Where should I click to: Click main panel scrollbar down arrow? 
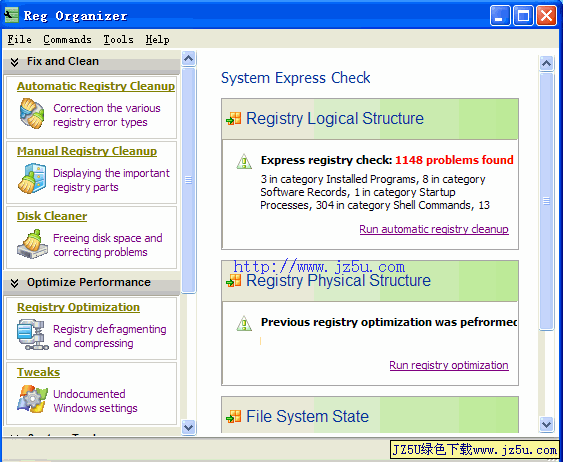[x=546, y=424]
